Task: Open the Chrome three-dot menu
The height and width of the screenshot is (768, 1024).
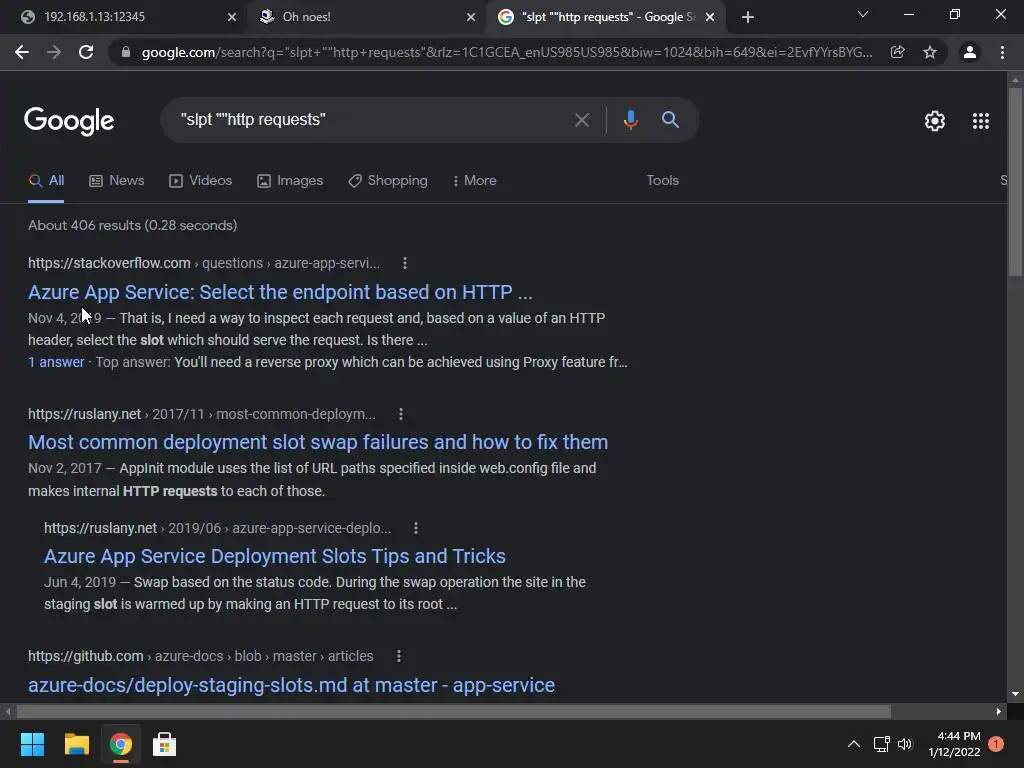Action: pos(1002,52)
